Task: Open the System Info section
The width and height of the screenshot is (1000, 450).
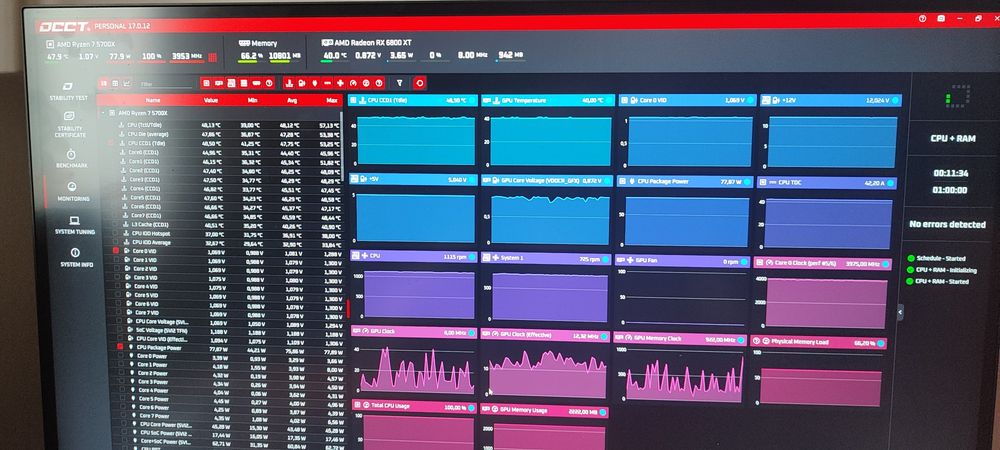Action: click(77, 258)
